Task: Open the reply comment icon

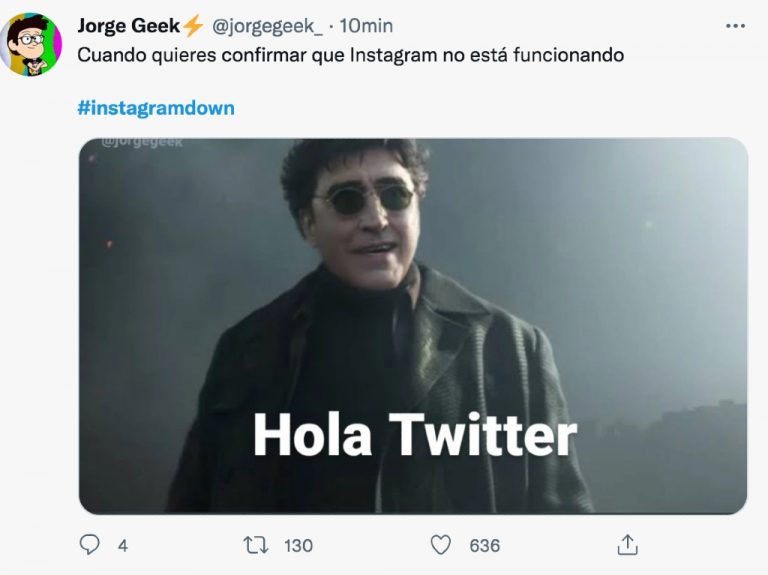Action: pyautogui.click(x=89, y=545)
